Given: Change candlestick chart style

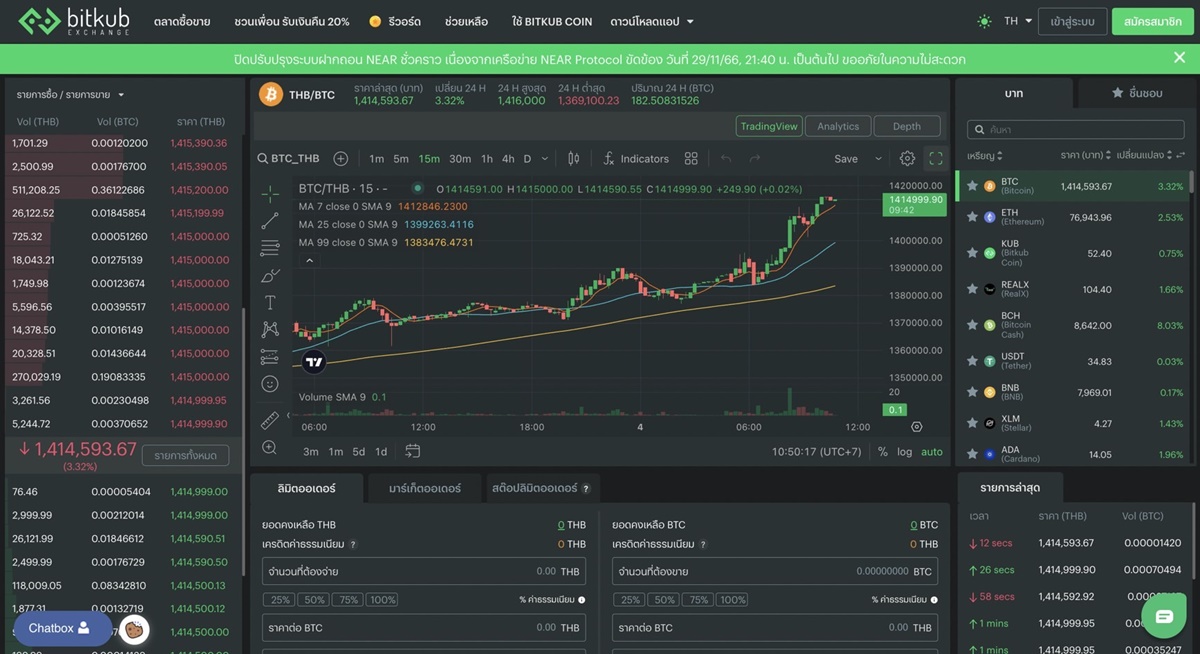Looking at the screenshot, I should coord(574,159).
